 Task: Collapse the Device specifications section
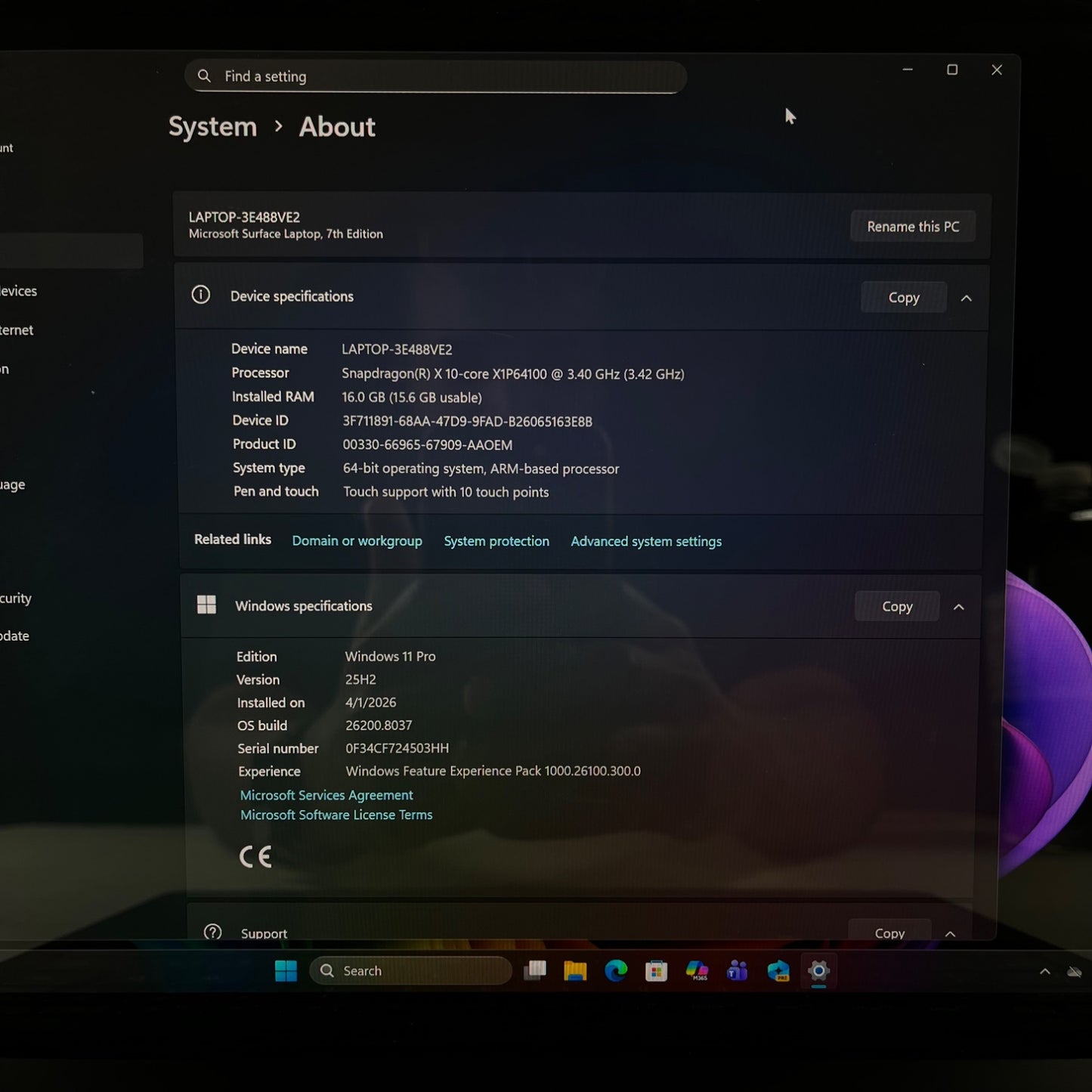coord(966,299)
